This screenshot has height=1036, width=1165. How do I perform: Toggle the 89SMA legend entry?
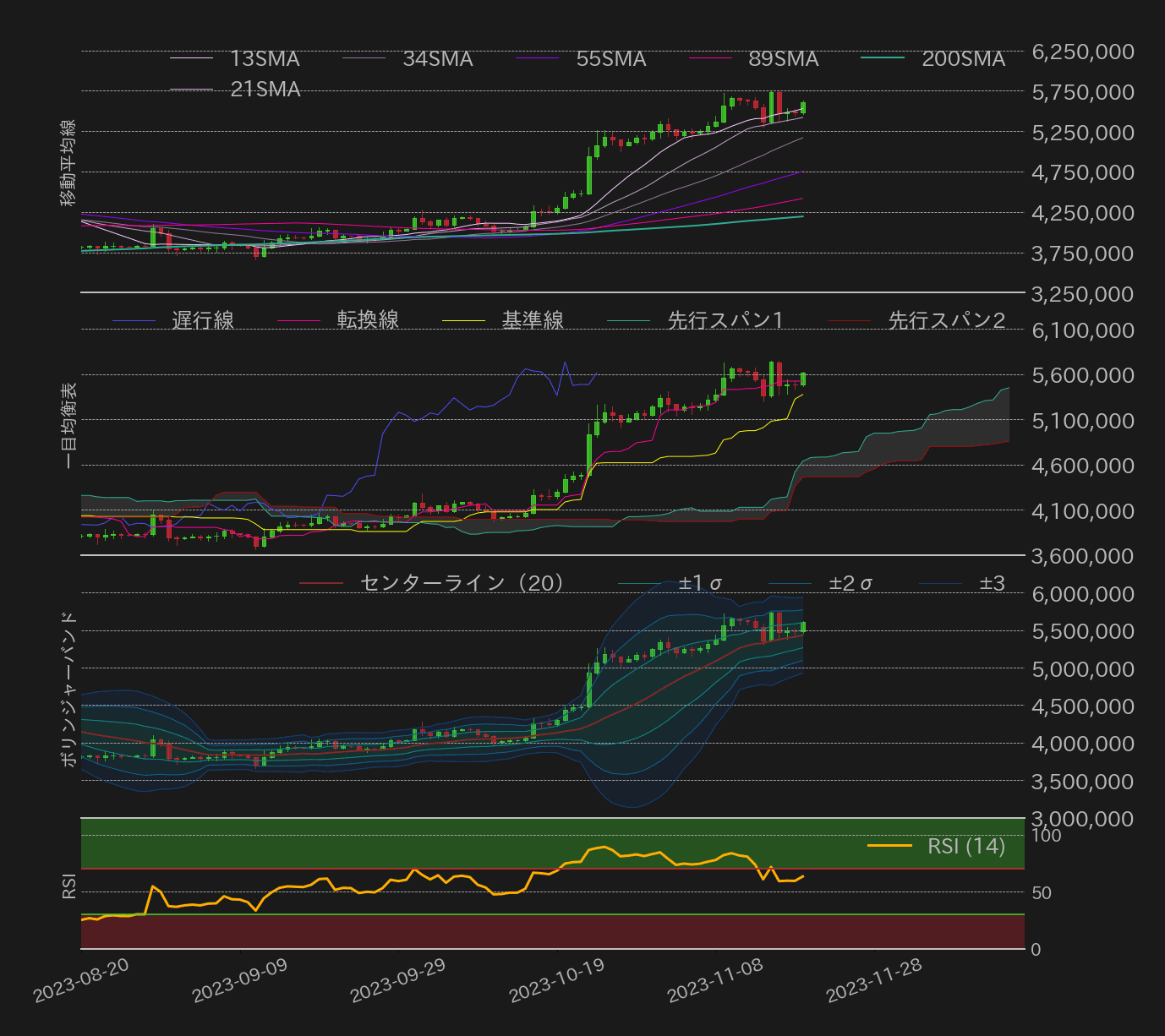(x=782, y=59)
